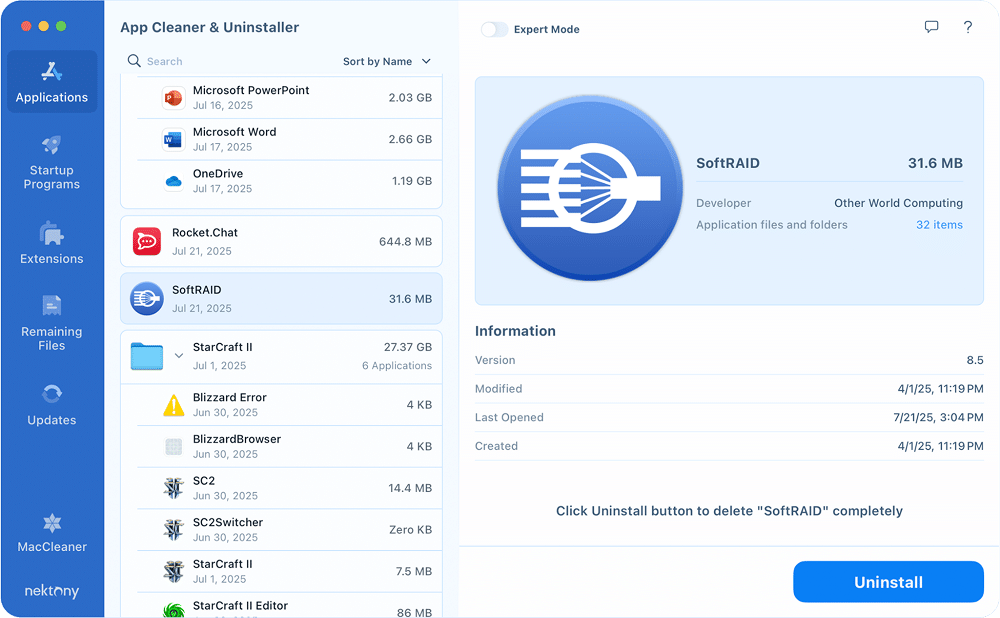Open help with the question mark

point(967,27)
